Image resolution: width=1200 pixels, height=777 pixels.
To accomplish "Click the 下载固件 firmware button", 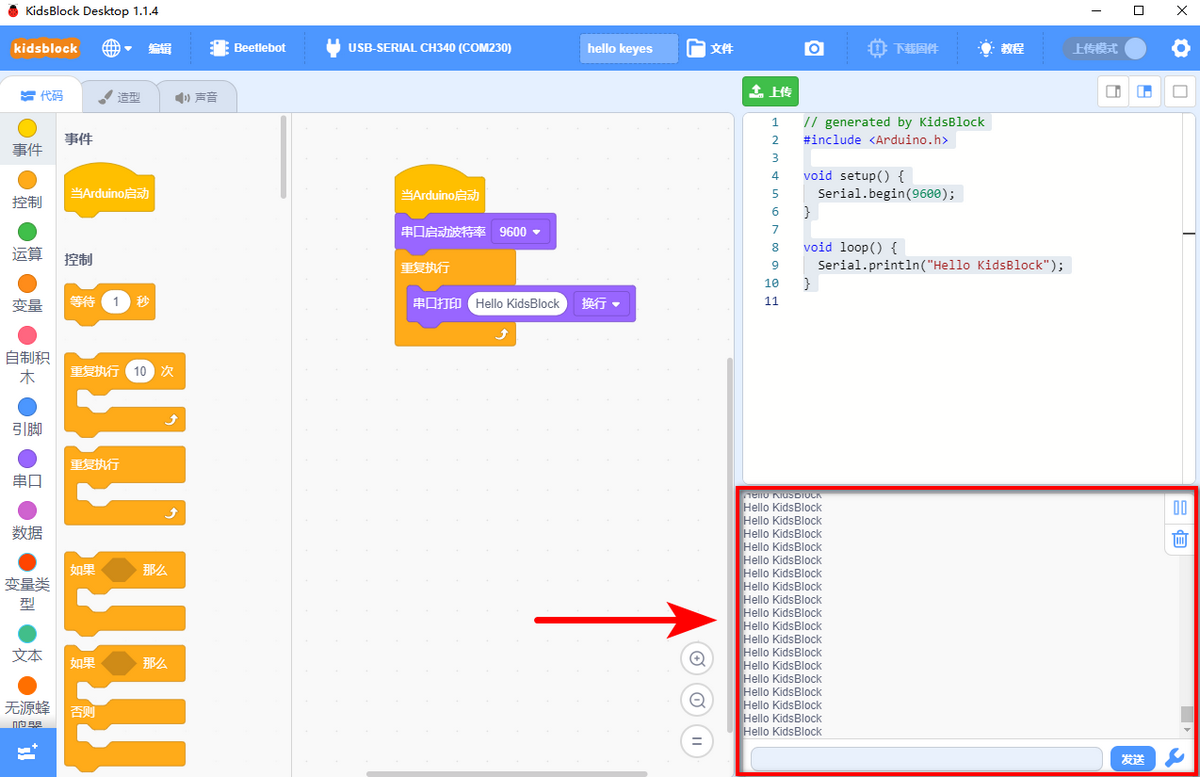I will pos(902,48).
